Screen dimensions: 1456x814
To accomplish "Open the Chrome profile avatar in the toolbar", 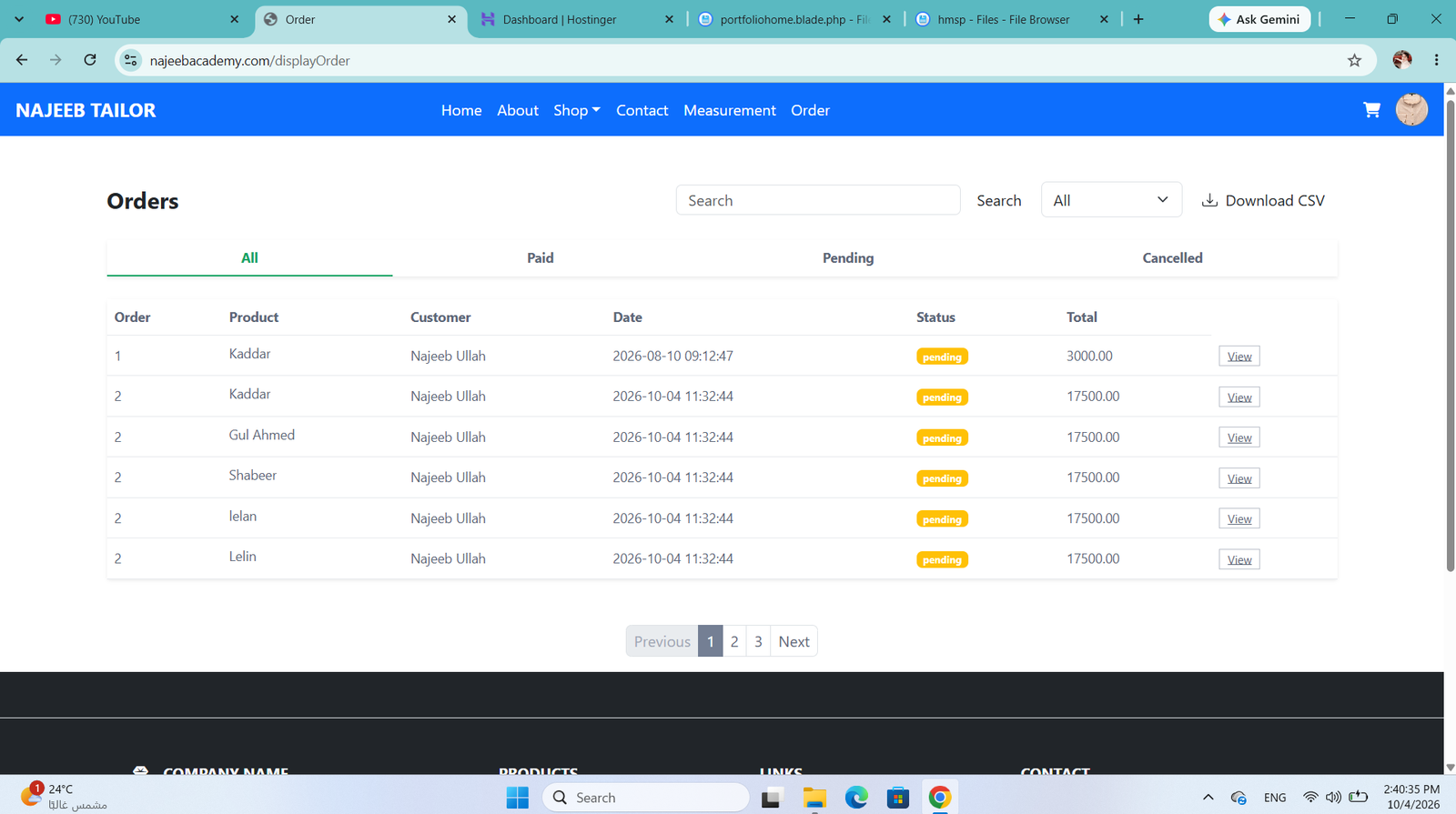I will click(x=1402, y=60).
